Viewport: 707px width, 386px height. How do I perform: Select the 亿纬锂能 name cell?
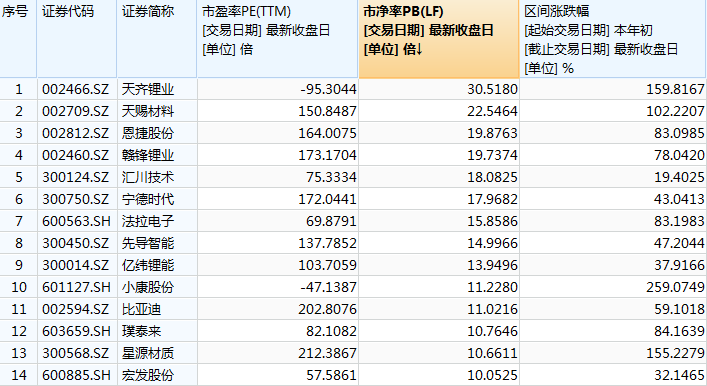pos(157,265)
